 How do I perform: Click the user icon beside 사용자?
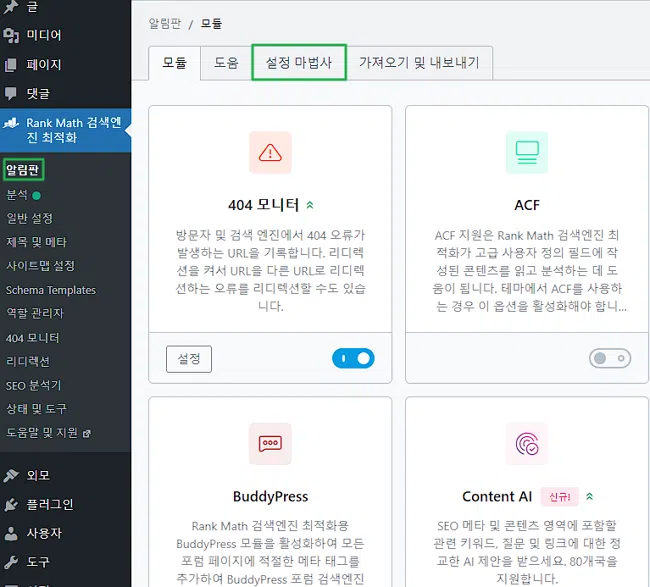(x=11, y=534)
